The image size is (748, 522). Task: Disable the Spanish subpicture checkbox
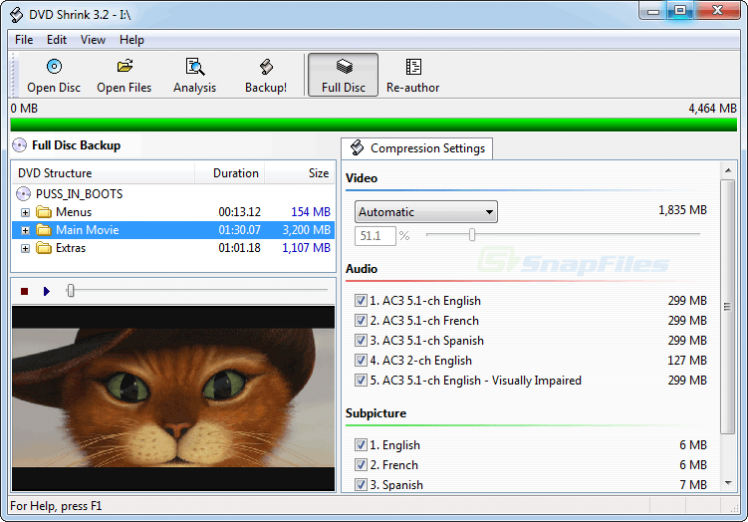[x=361, y=485]
